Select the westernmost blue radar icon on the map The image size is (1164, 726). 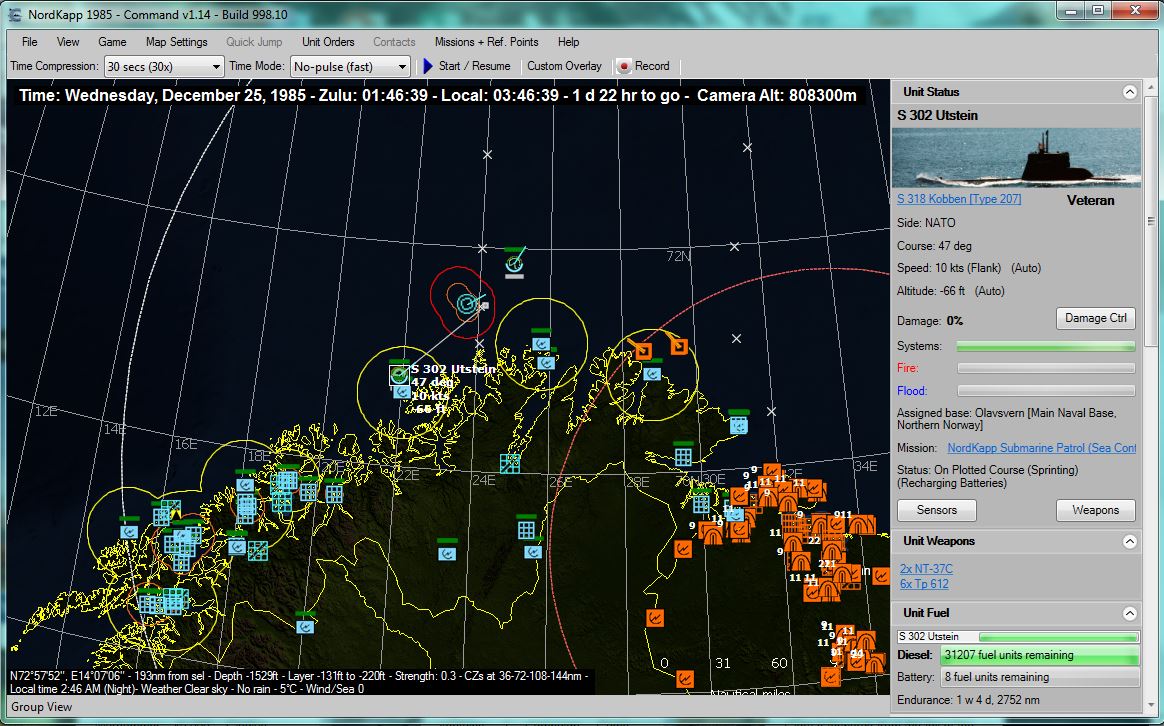coord(129,532)
